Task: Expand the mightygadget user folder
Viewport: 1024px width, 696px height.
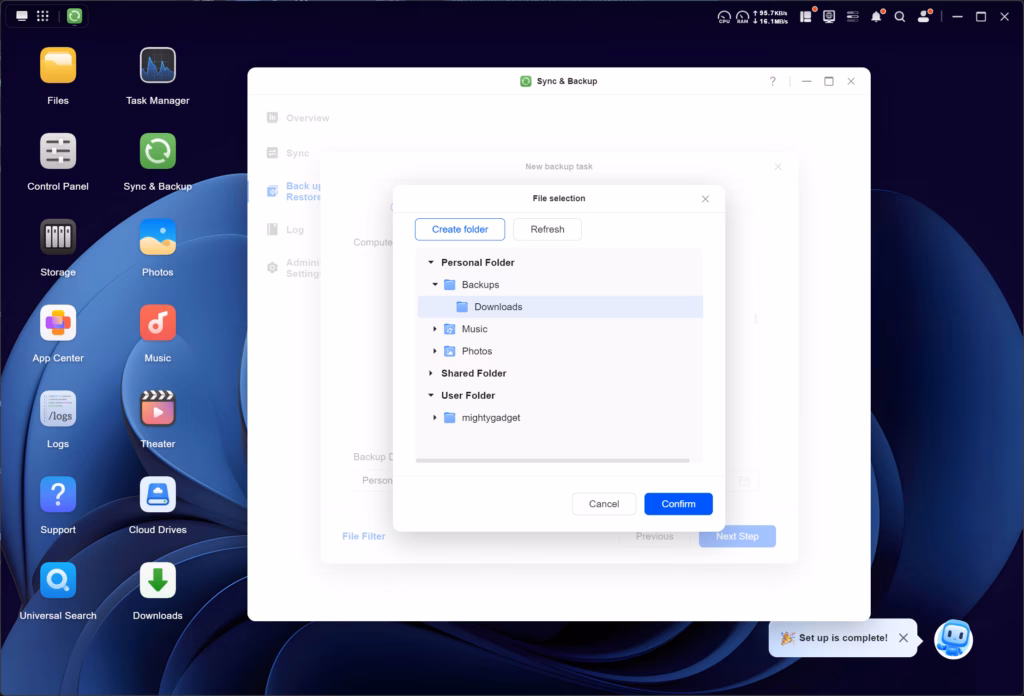Action: click(434, 417)
